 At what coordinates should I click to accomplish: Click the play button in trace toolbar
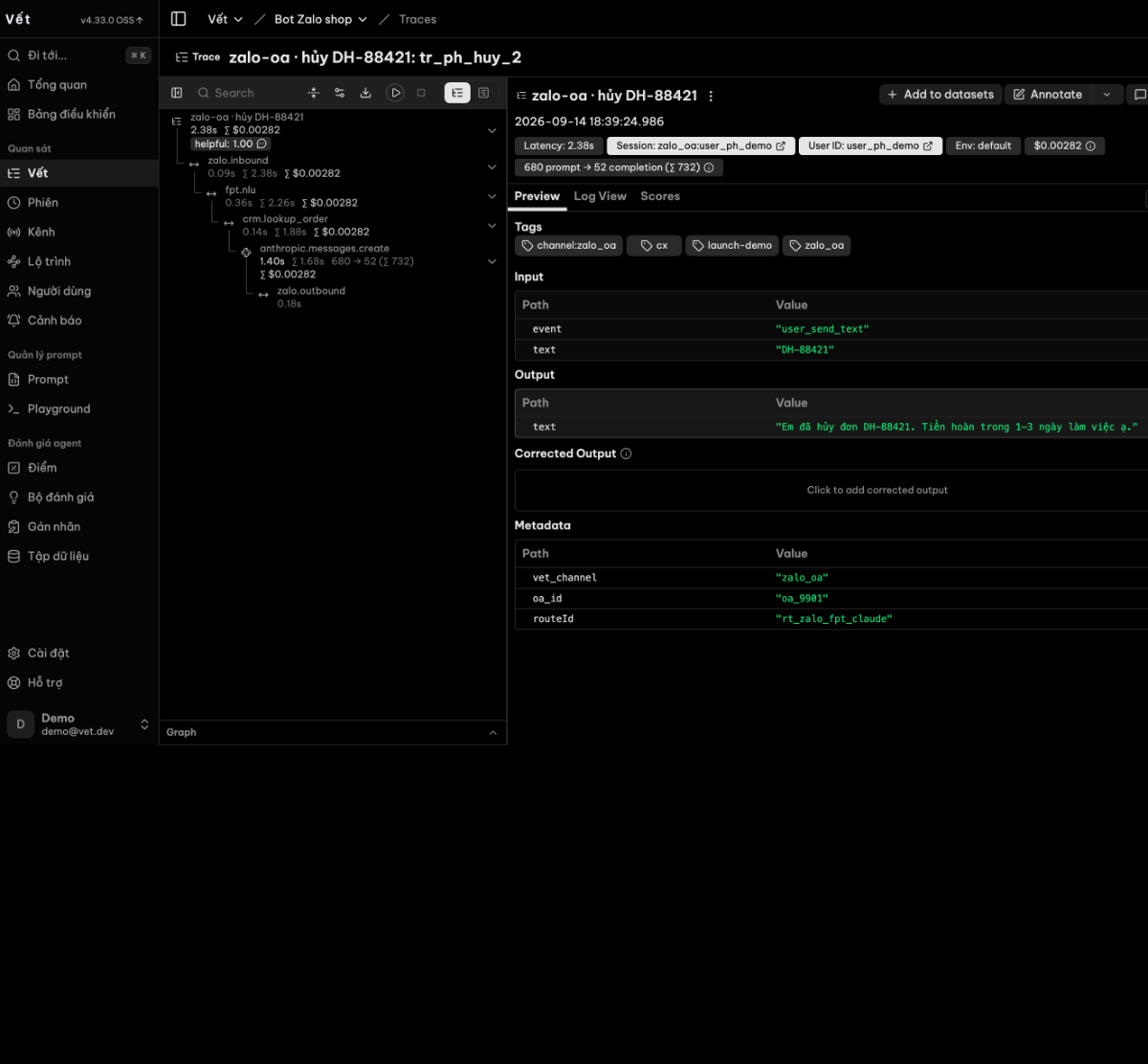[395, 93]
